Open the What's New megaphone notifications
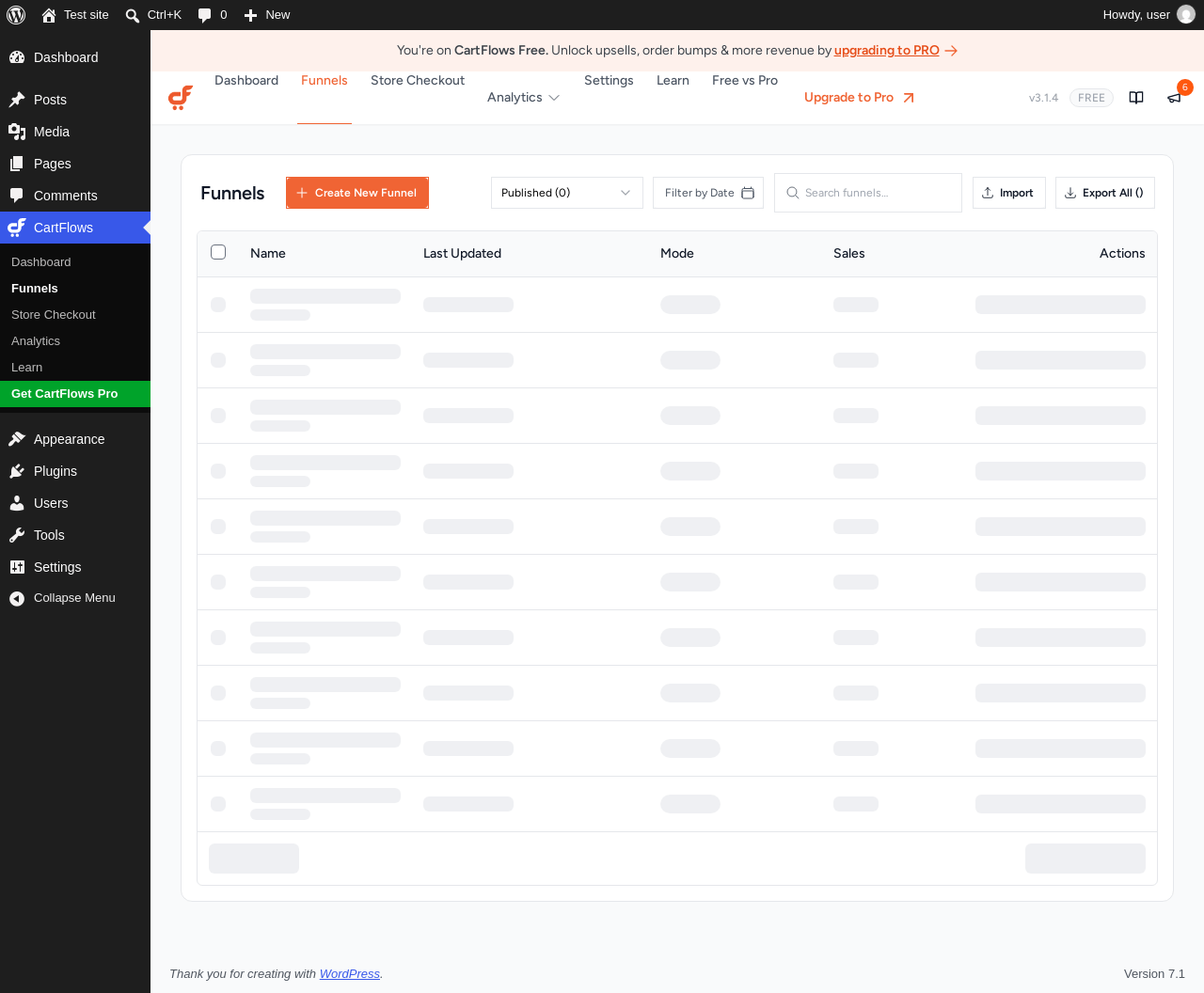Screen dimensions: 1204x993 click(1174, 98)
